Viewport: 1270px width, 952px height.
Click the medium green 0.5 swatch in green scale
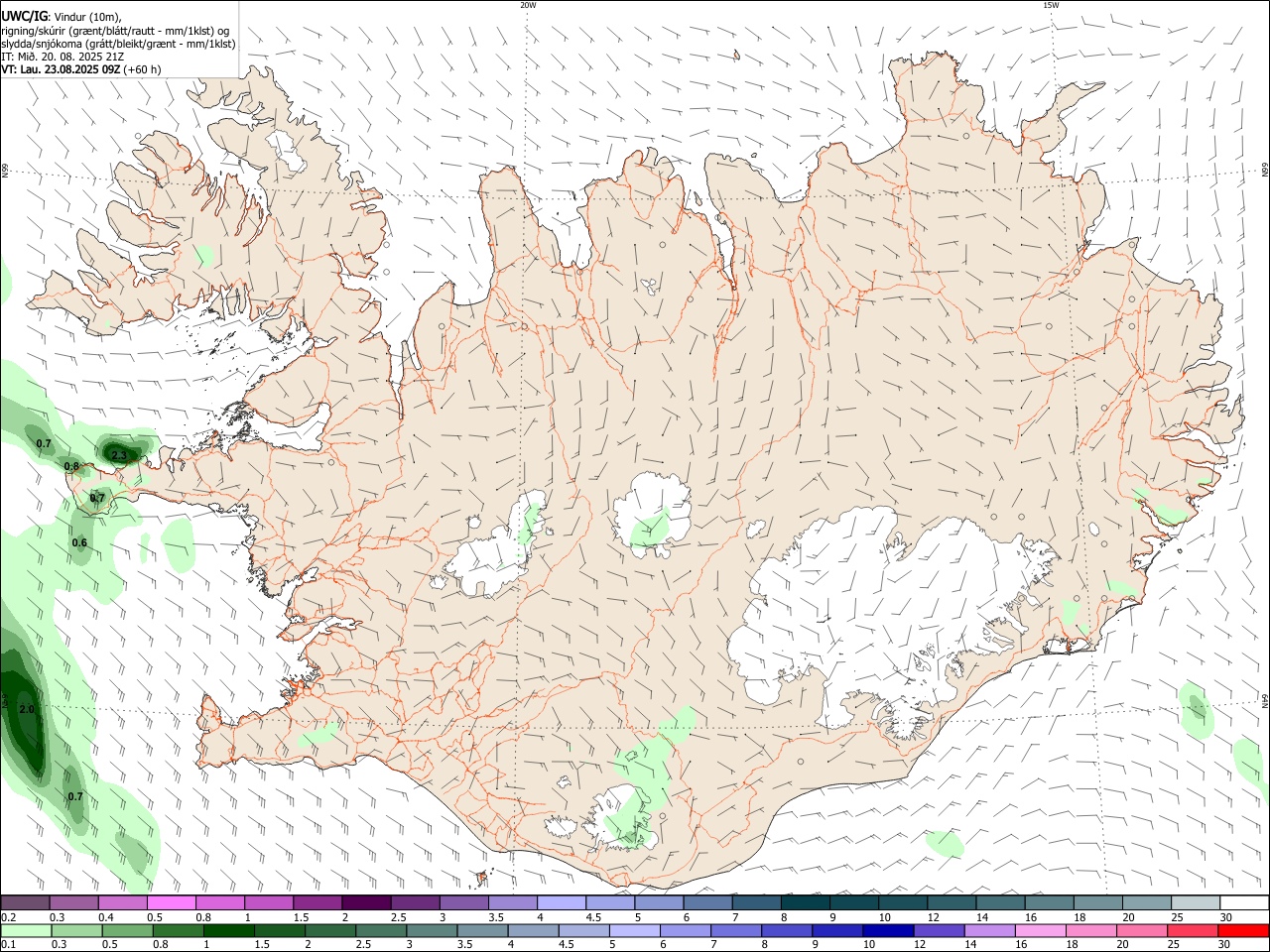(x=126, y=931)
